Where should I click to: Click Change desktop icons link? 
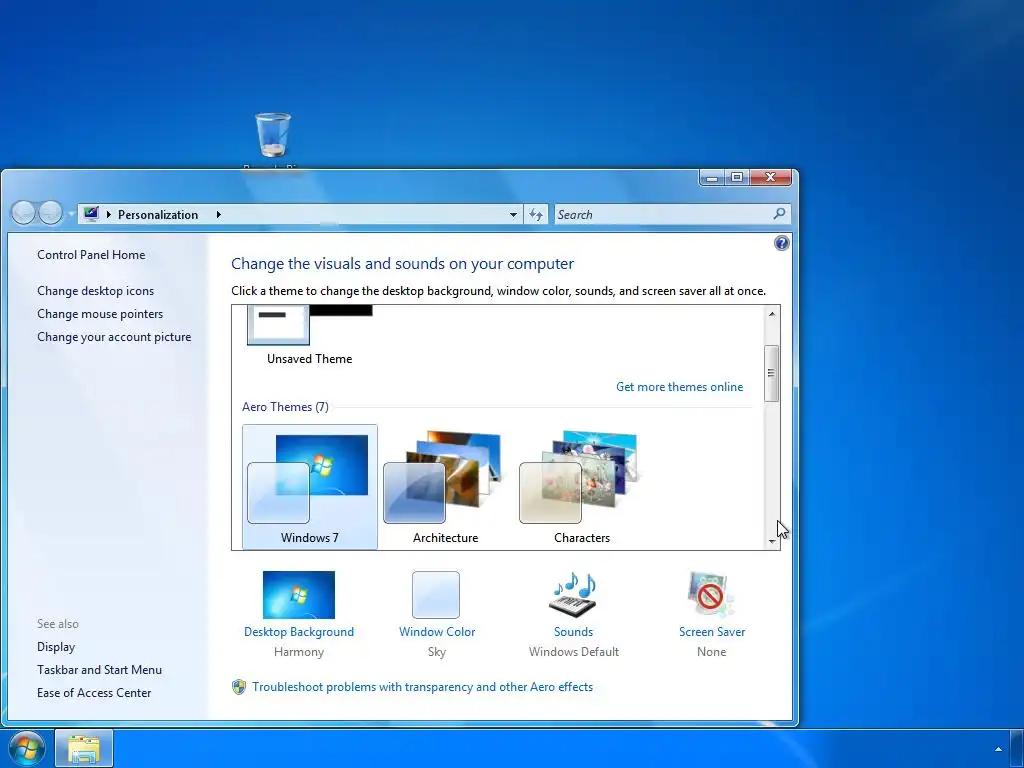(x=95, y=291)
